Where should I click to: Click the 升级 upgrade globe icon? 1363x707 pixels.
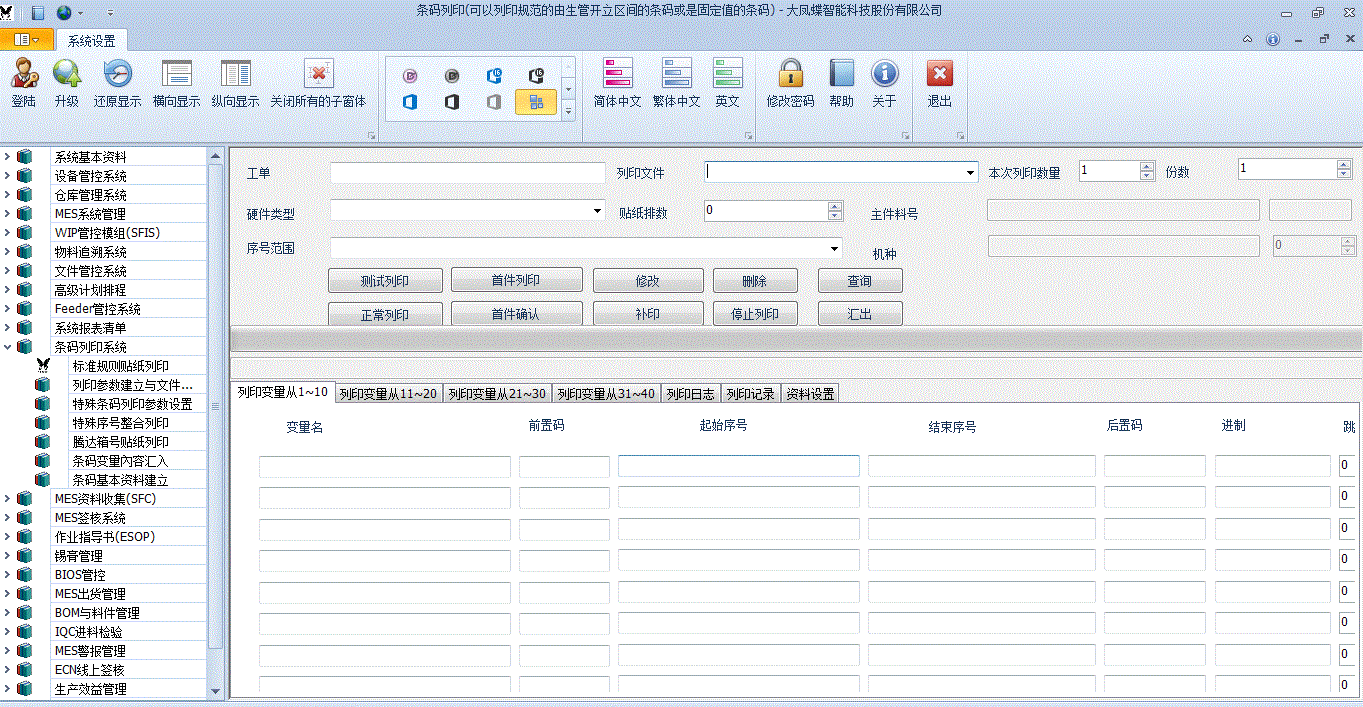(67, 75)
